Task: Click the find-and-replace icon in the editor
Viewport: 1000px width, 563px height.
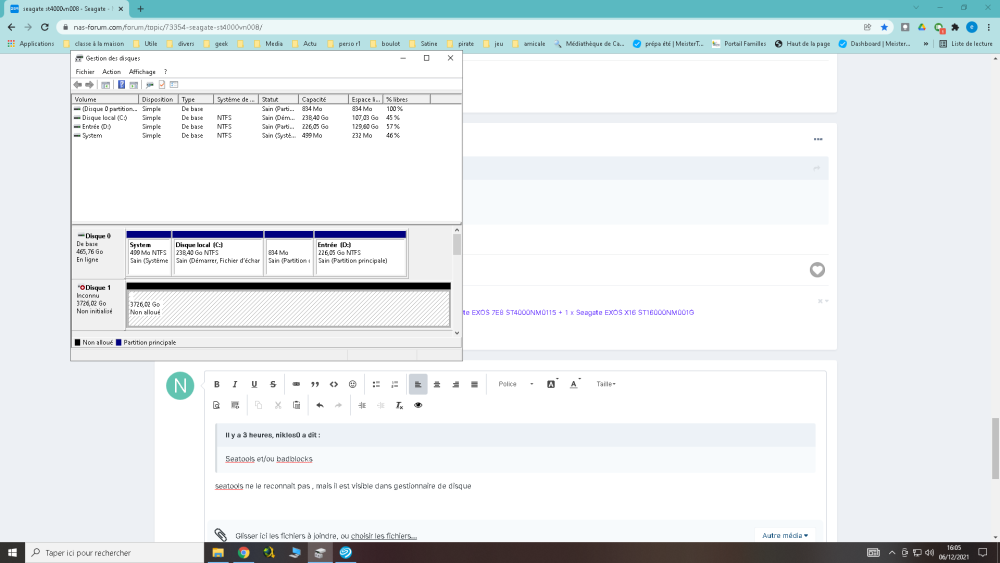Action: (x=216, y=406)
